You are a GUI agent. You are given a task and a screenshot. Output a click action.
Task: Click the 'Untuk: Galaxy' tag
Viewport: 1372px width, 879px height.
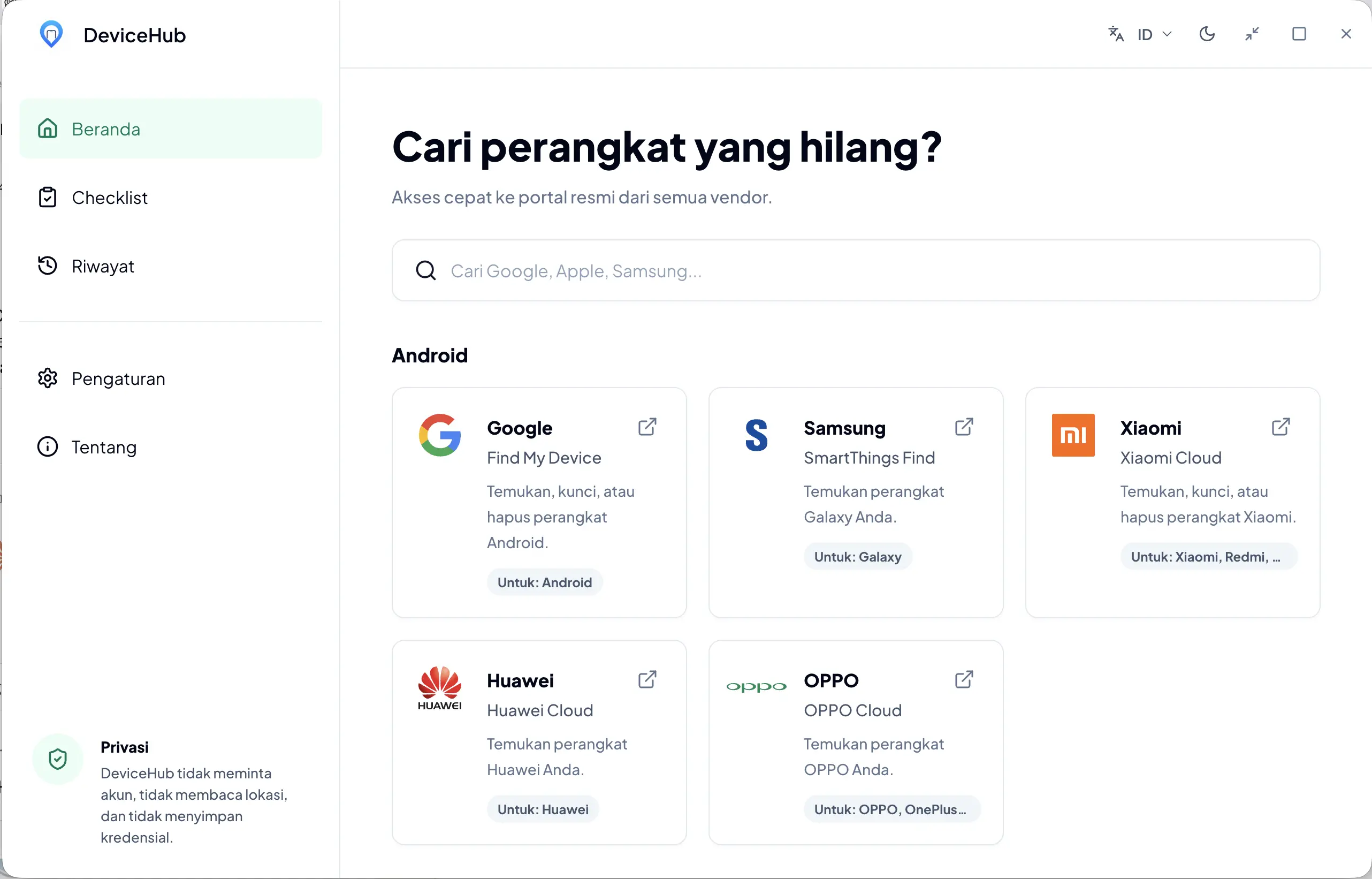(858, 557)
